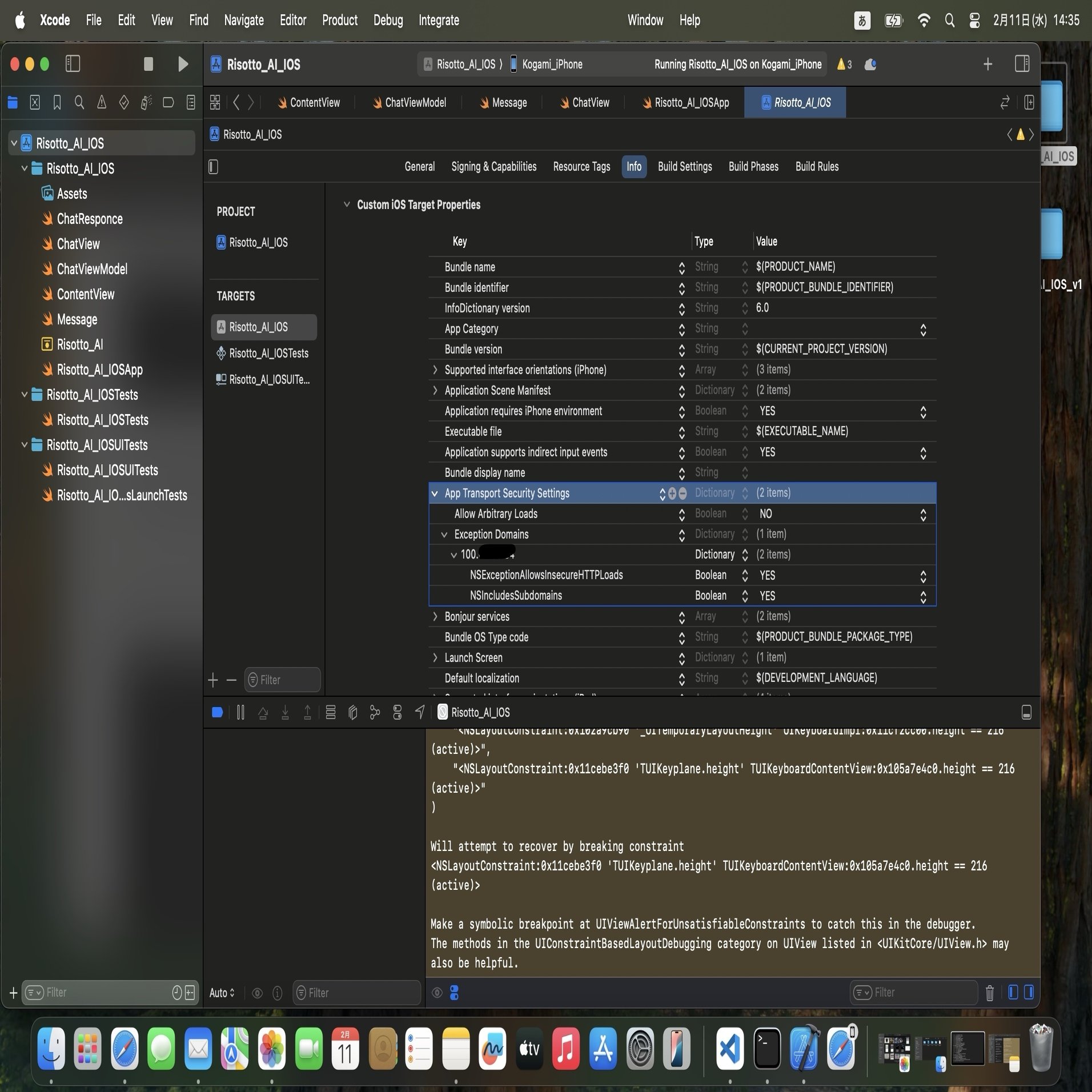Hide the debug area using bottom panel toggle
This screenshot has height=1092, width=1092.
click(x=1026, y=712)
